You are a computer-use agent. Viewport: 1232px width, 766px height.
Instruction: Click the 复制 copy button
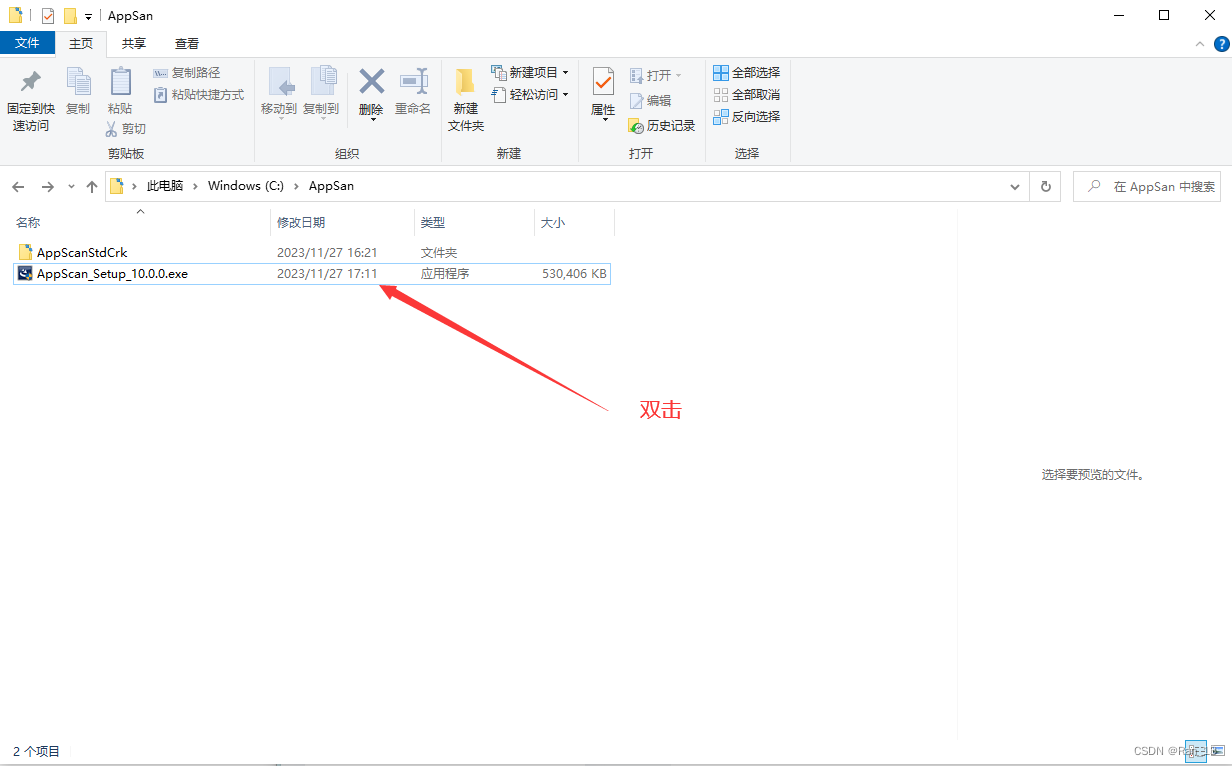point(78,92)
